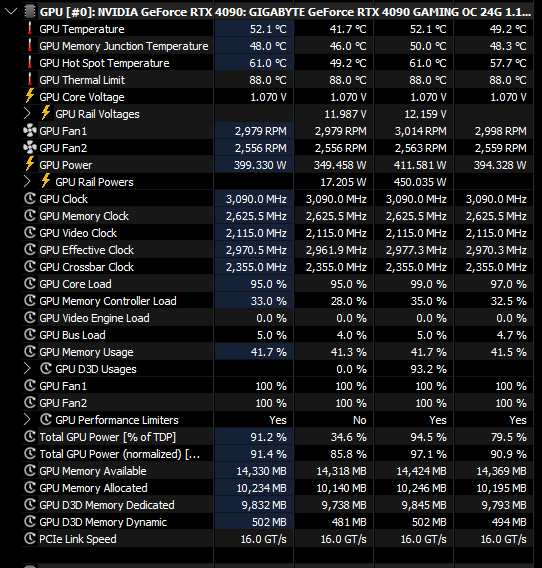The width and height of the screenshot is (542, 568).
Task: Click the GPU Hot Spot Temperature thermometer icon
Action: [x=30, y=62]
